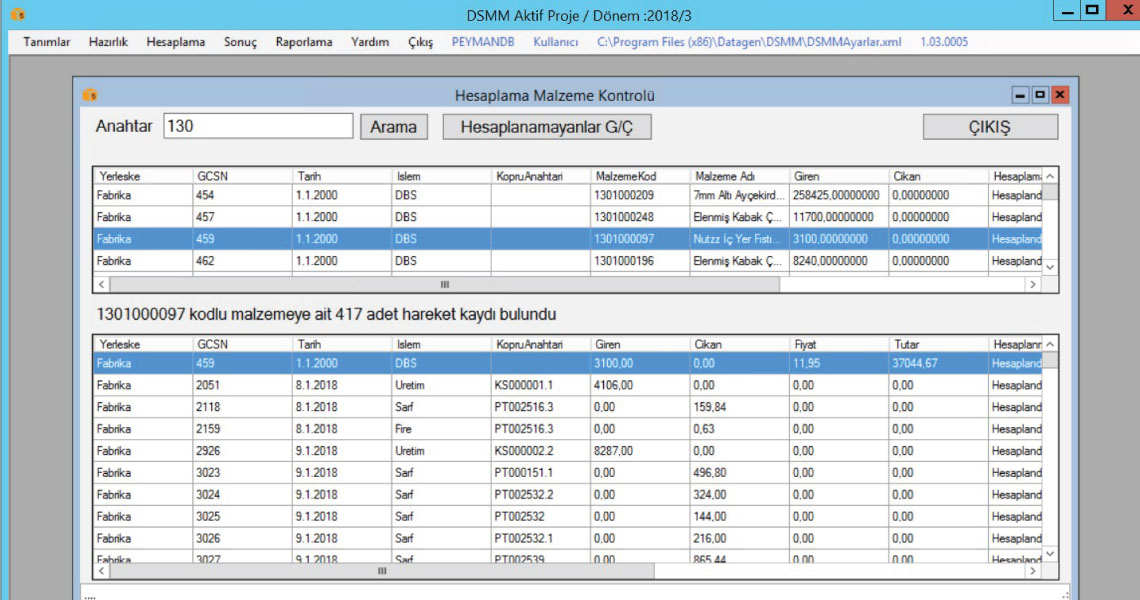Click the Hesaplanamayanlar G/Ç button
1140x600 pixels.
coord(547,127)
